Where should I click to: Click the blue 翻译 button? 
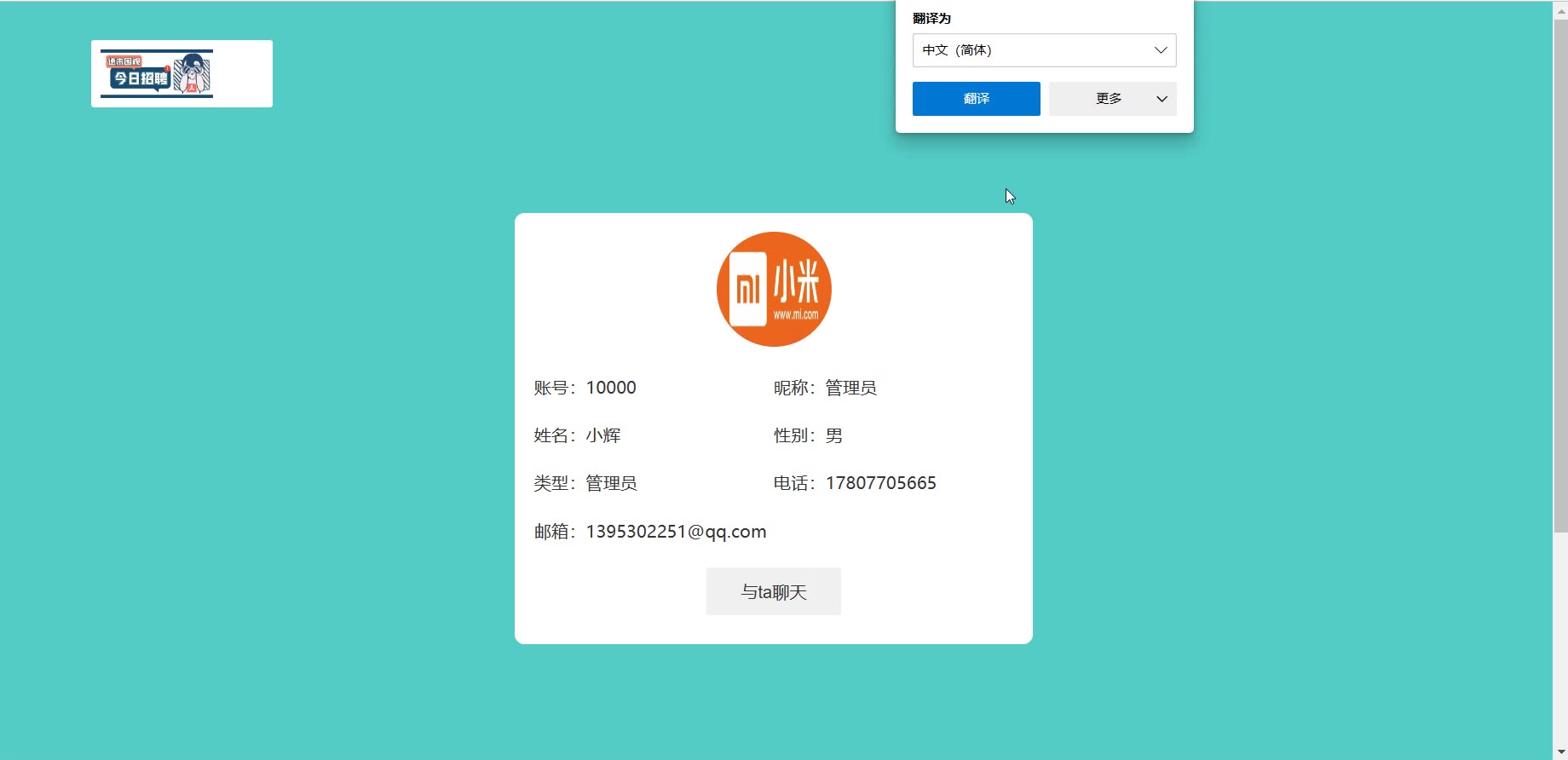976,99
